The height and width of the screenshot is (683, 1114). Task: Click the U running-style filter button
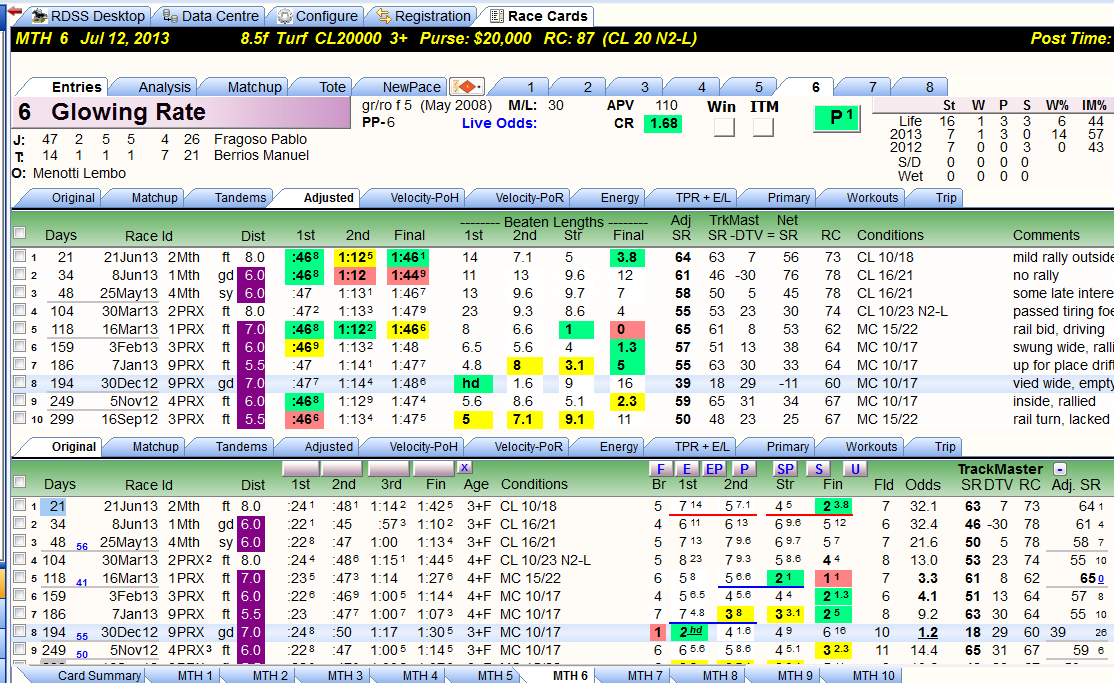click(x=855, y=468)
